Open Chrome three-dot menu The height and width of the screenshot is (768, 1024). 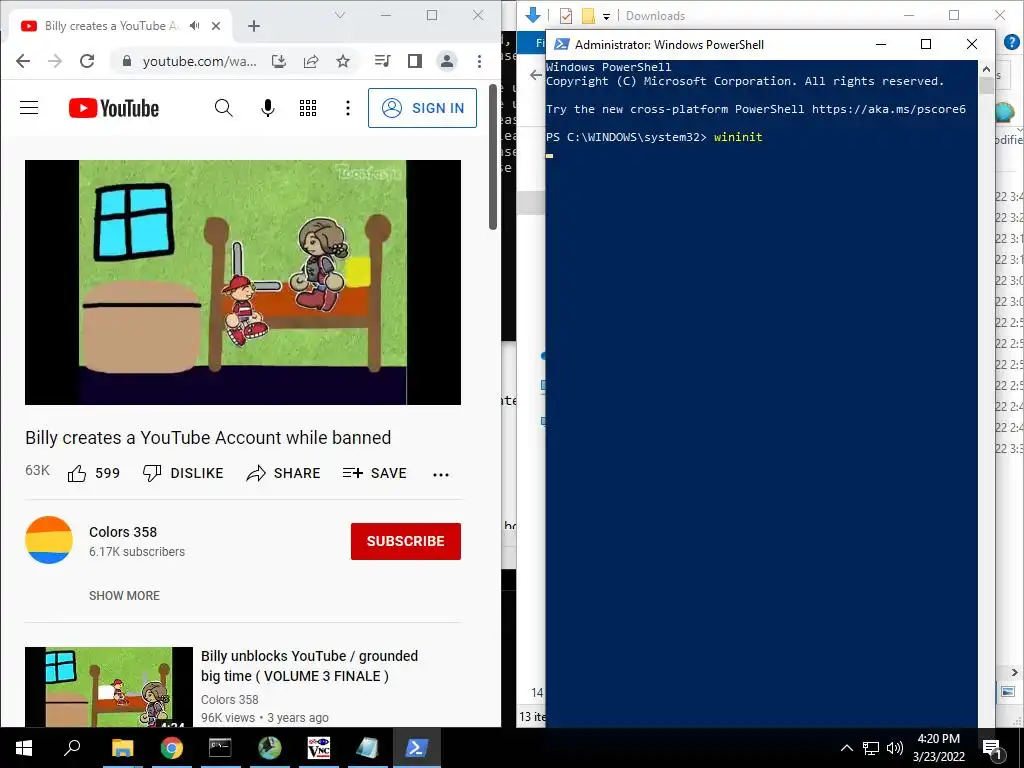point(479,61)
